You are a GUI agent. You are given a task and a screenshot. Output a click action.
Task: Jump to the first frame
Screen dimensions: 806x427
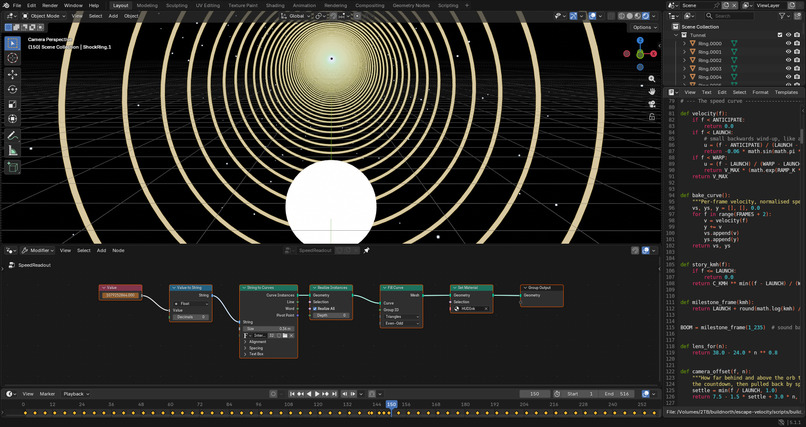pos(292,394)
